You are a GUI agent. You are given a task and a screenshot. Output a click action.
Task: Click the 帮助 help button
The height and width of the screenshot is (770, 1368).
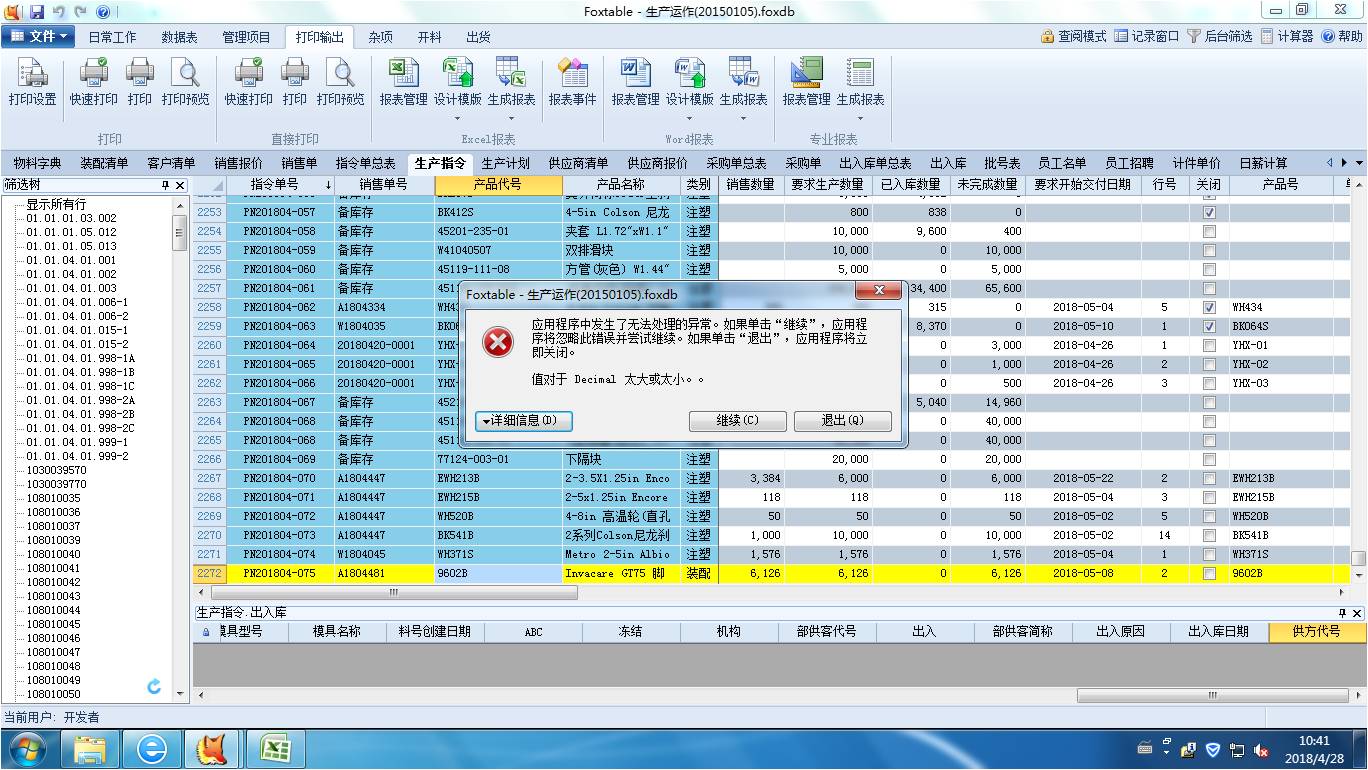click(x=1342, y=36)
